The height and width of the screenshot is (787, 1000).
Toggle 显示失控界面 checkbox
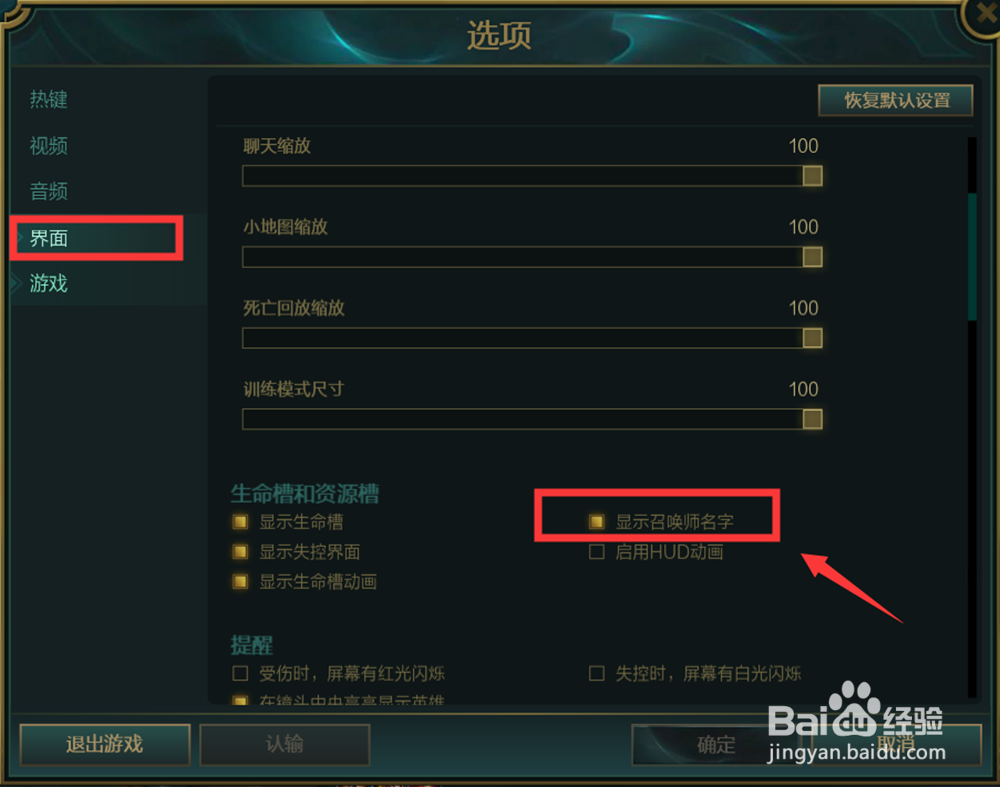click(x=240, y=552)
